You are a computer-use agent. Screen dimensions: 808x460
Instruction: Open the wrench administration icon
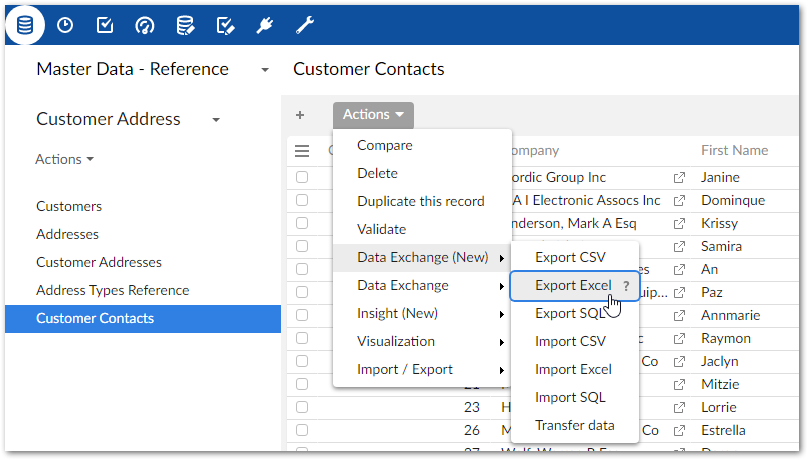tap(305, 25)
